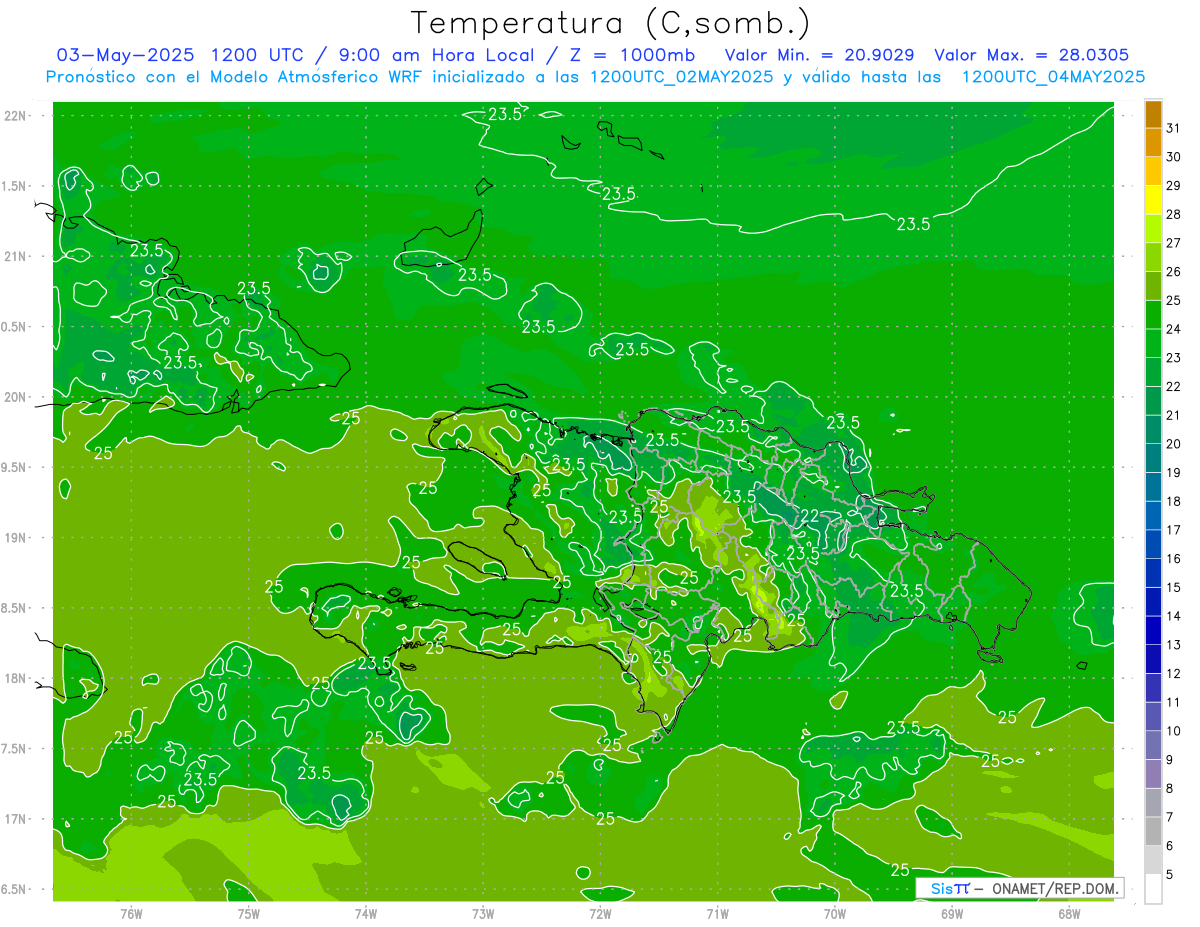This screenshot has width=1200, height=927.
Task: Click the gray colorbar swatch between 6 and 7
Action: (1153, 832)
